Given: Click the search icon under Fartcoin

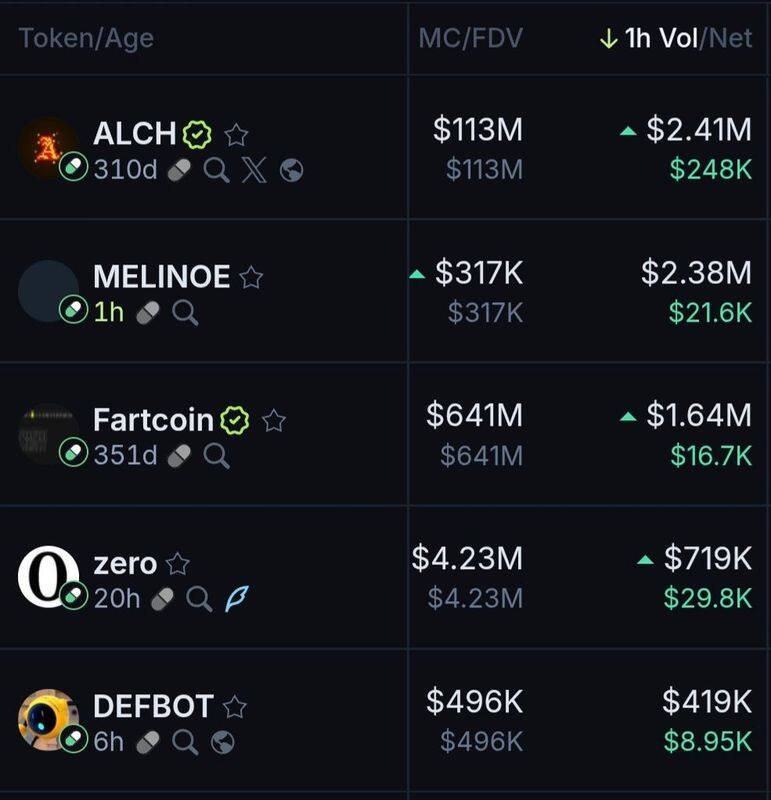Looking at the screenshot, I should pos(216,456).
